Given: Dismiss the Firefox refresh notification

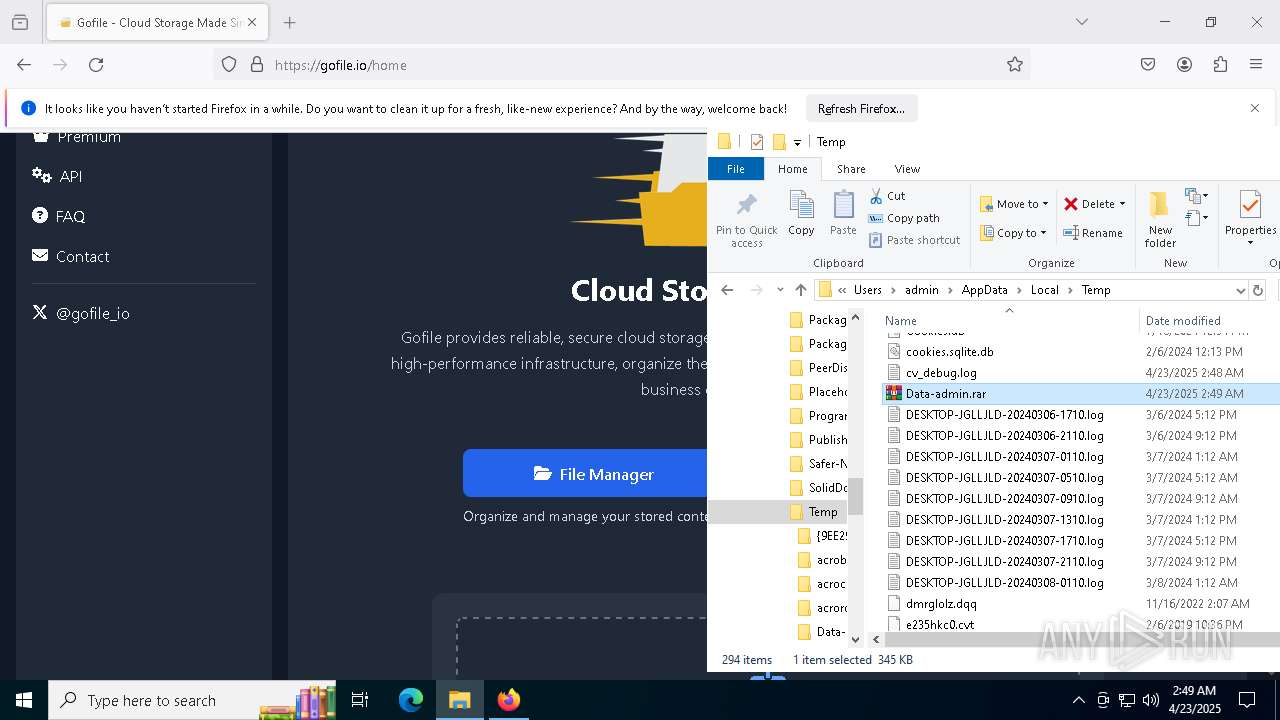Looking at the screenshot, I should click(x=1255, y=108).
